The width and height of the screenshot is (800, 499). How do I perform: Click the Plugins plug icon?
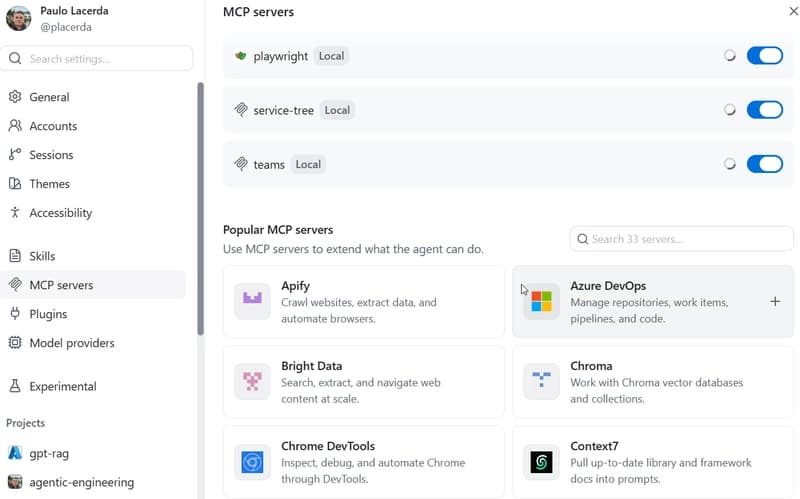(15, 313)
